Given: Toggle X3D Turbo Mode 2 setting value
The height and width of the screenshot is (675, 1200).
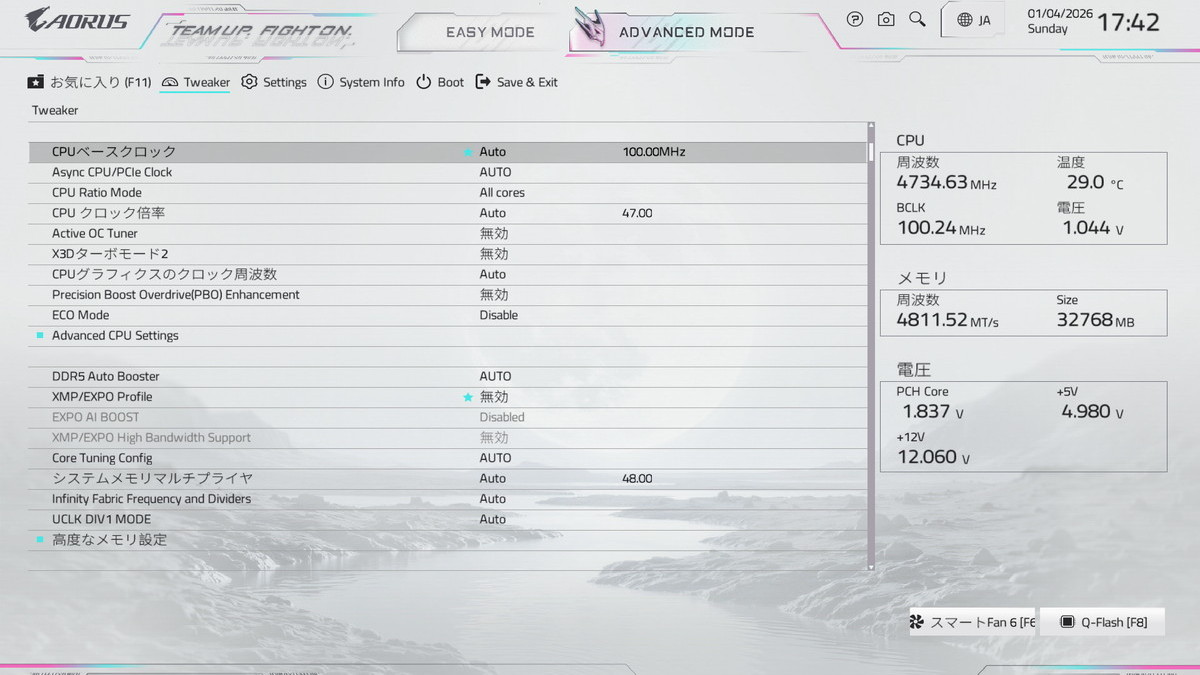Looking at the screenshot, I should [x=494, y=254].
